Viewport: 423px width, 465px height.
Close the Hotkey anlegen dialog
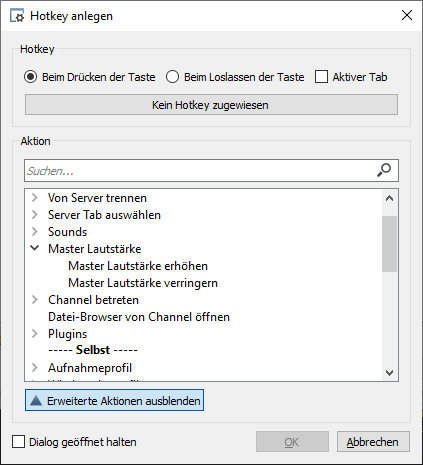pos(407,15)
